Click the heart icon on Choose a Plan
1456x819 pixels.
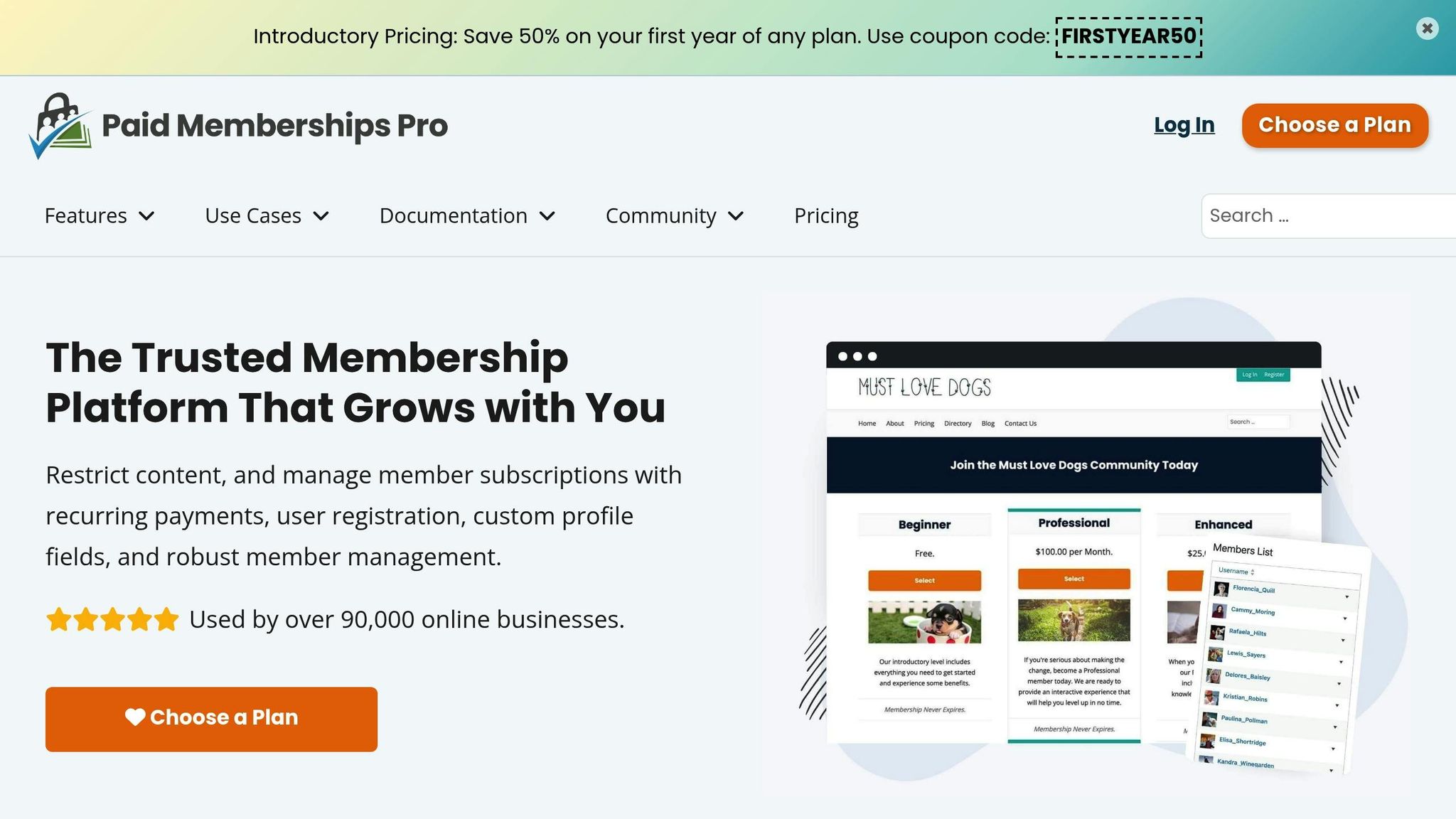(x=135, y=717)
